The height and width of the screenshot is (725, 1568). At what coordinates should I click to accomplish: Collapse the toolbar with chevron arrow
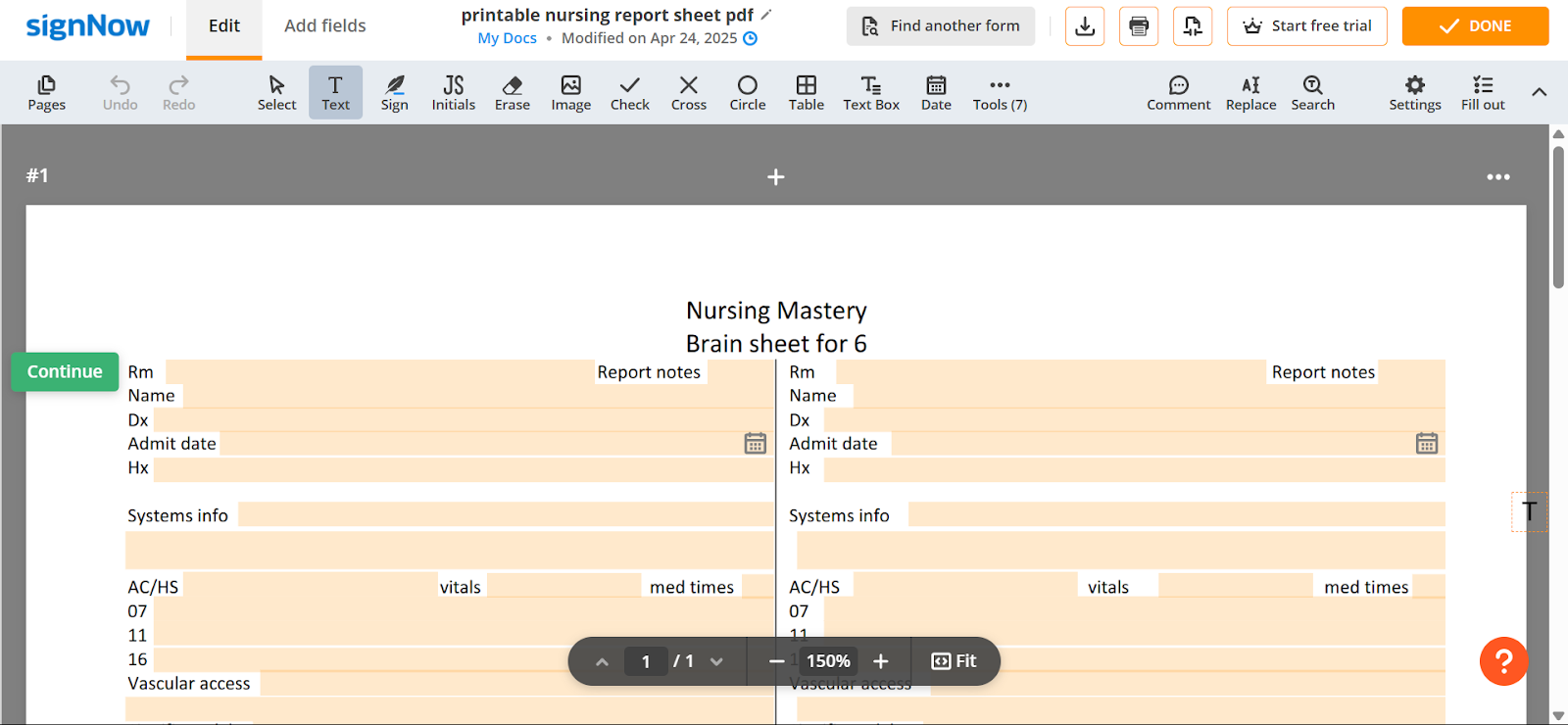point(1539,92)
